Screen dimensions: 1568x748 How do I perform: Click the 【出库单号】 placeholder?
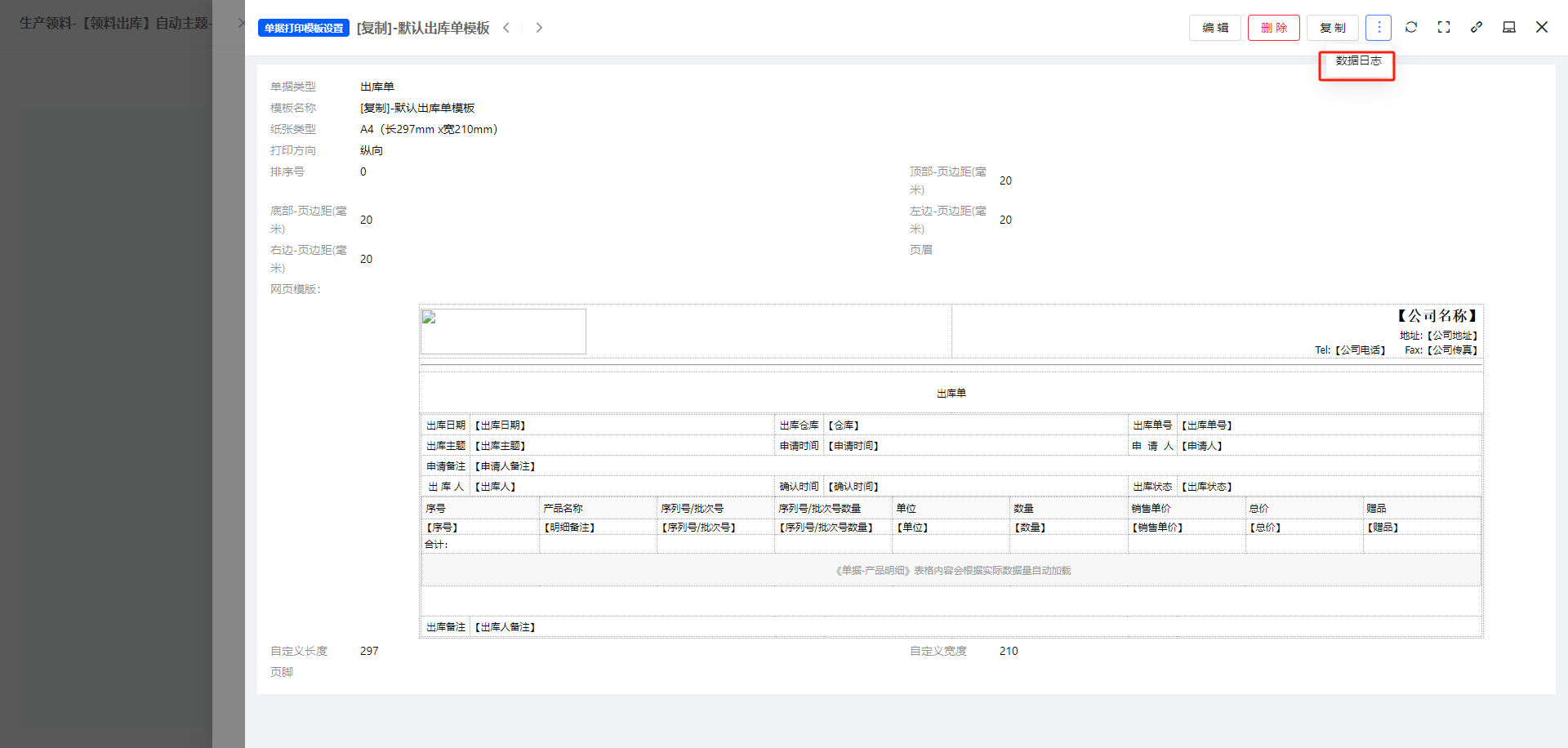tap(1206, 425)
